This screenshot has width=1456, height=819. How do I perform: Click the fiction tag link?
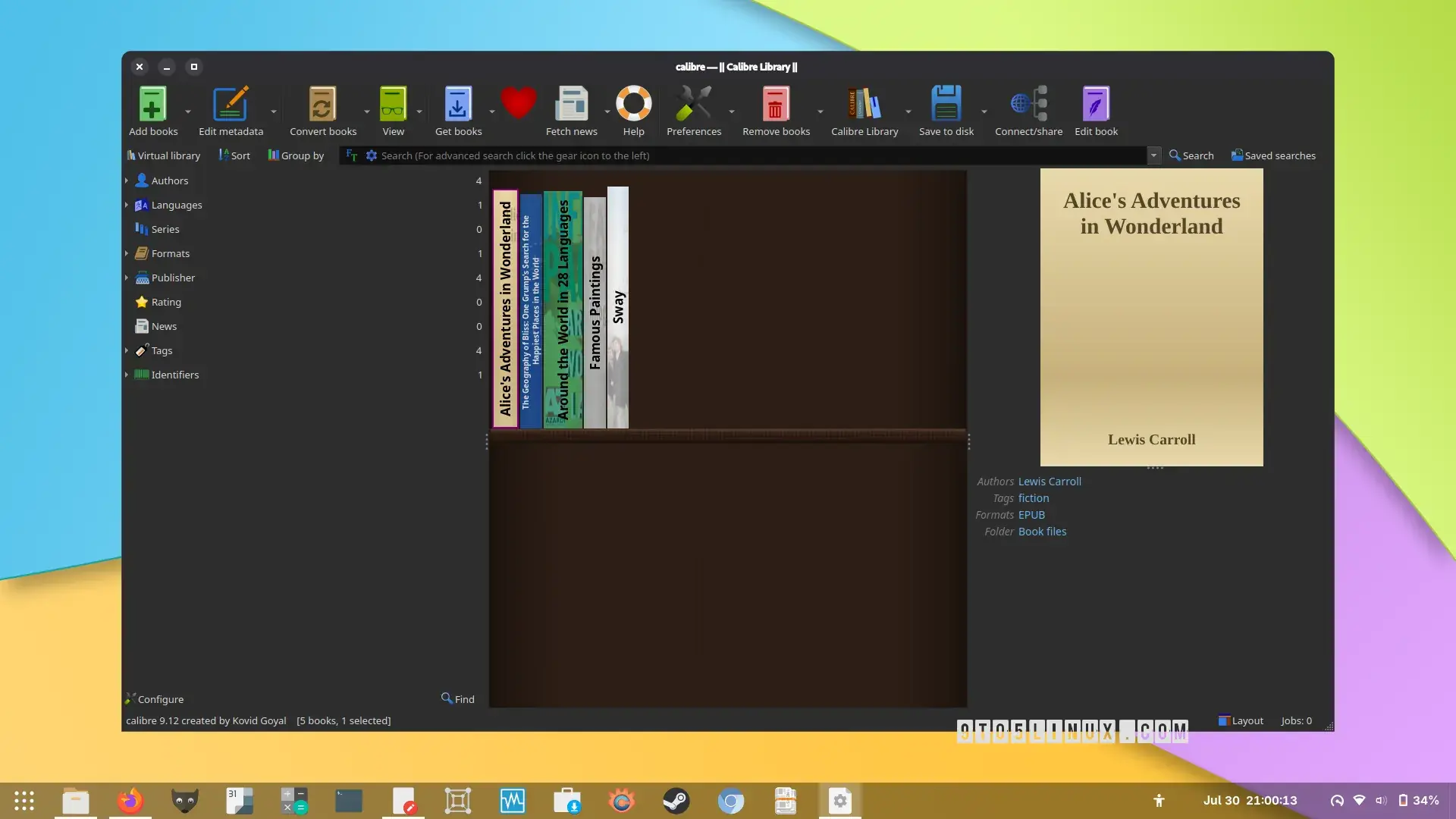click(1034, 498)
